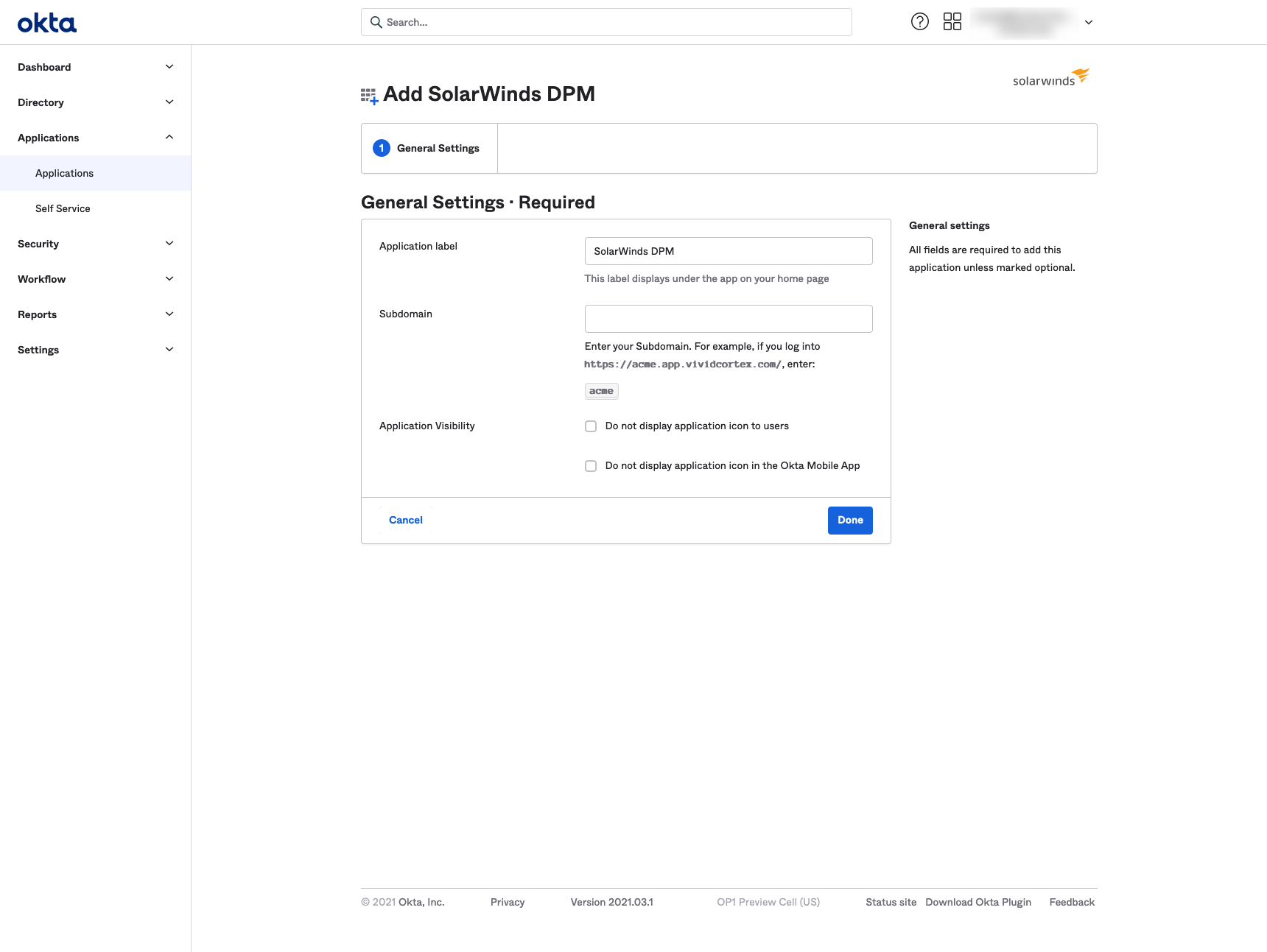Select the General Settings step tab
This screenshot has height=952, width=1267.
(x=429, y=148)
